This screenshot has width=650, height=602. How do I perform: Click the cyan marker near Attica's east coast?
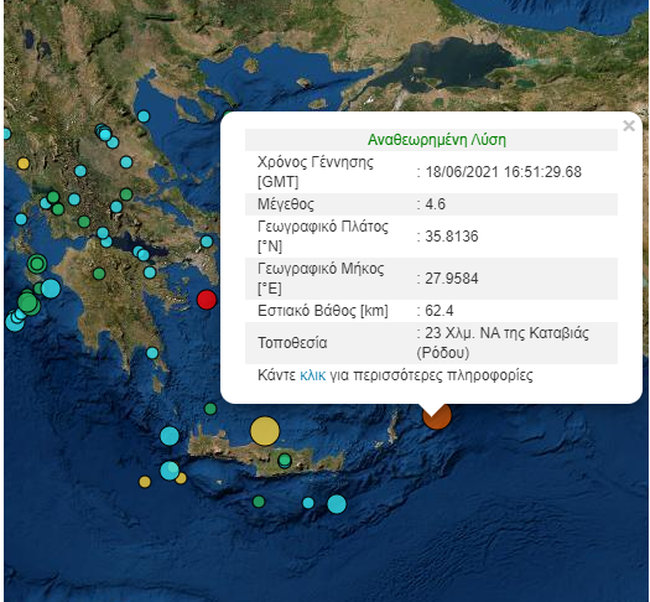(x=206, y=241)
